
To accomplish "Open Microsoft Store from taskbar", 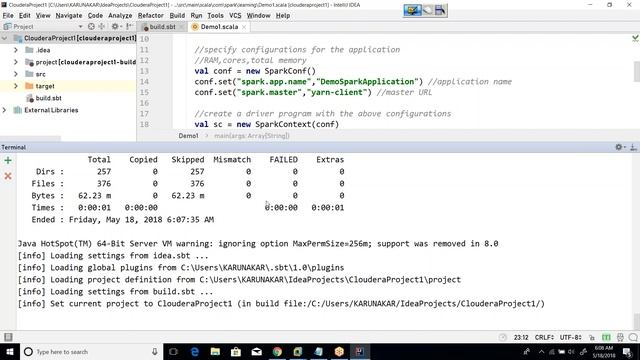I will click(236, 352).
